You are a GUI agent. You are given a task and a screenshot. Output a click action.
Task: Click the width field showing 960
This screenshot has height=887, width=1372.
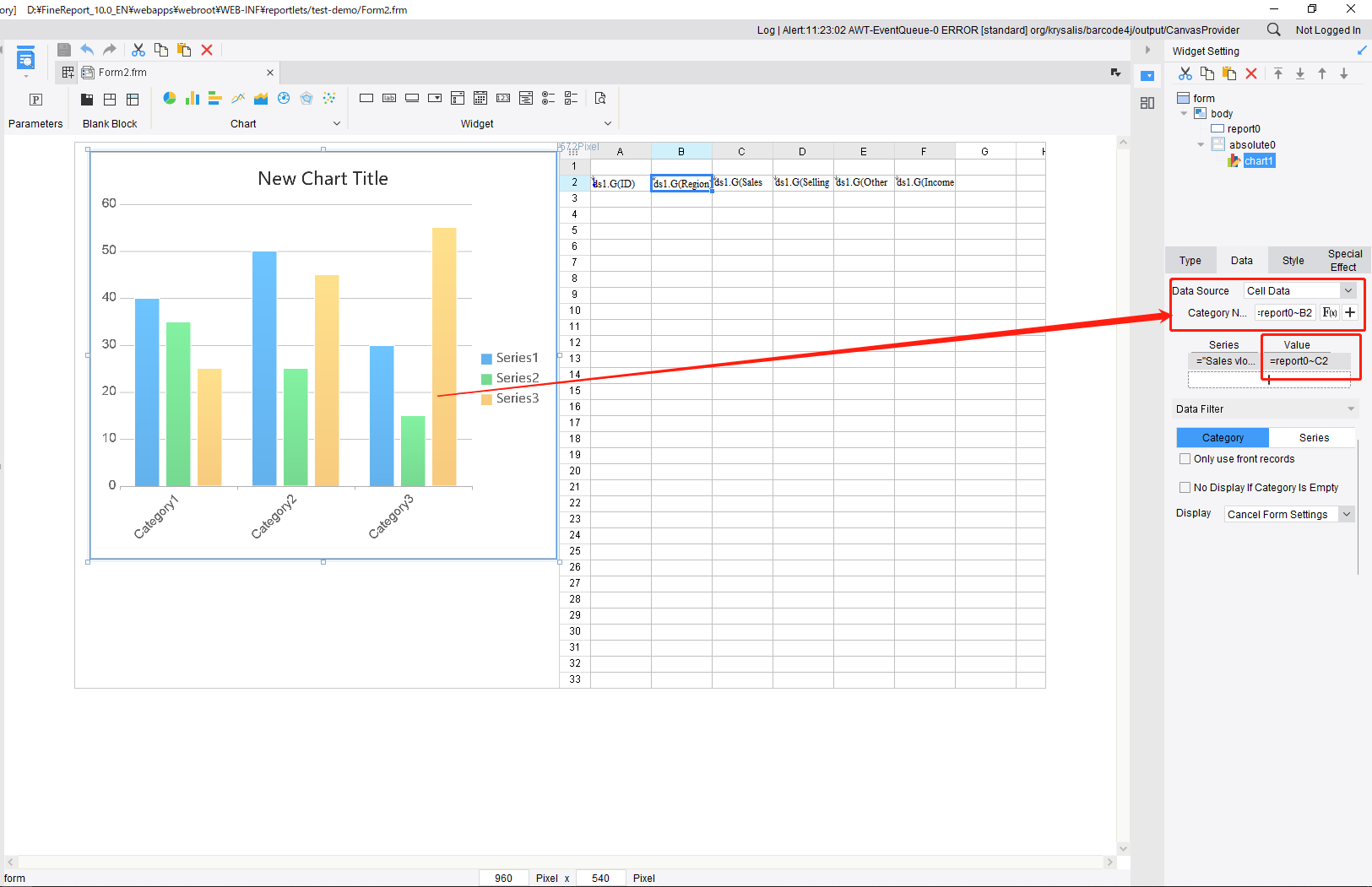pyautogui.click(x=504, y=878)
